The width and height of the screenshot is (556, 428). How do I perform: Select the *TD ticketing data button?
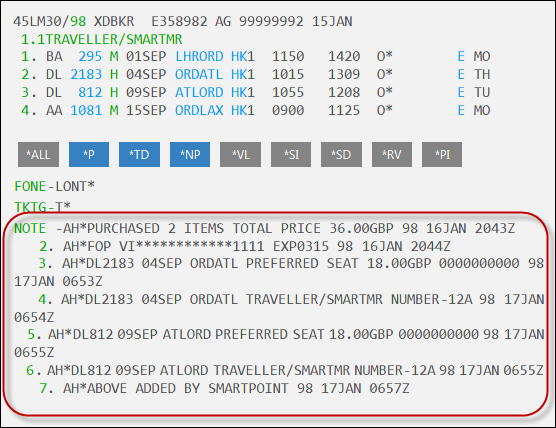click(x=139, y=155)
